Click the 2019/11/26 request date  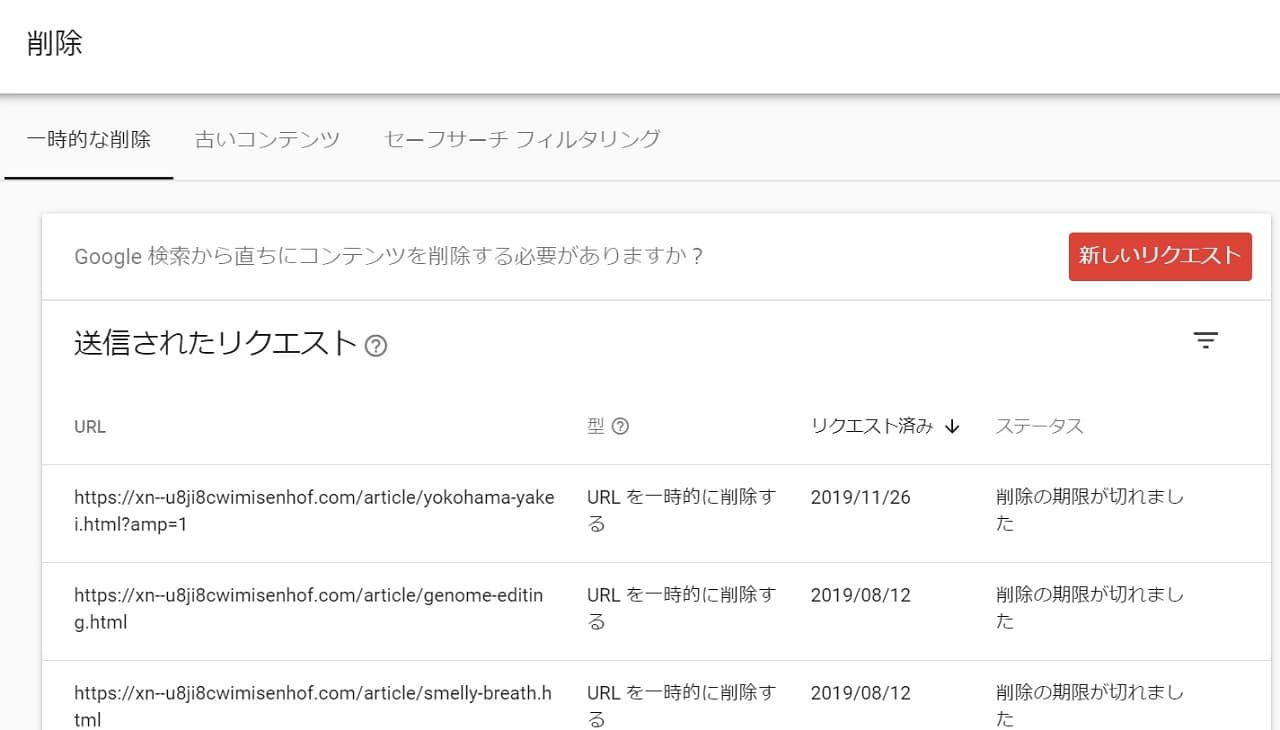[x=860, y=497]
